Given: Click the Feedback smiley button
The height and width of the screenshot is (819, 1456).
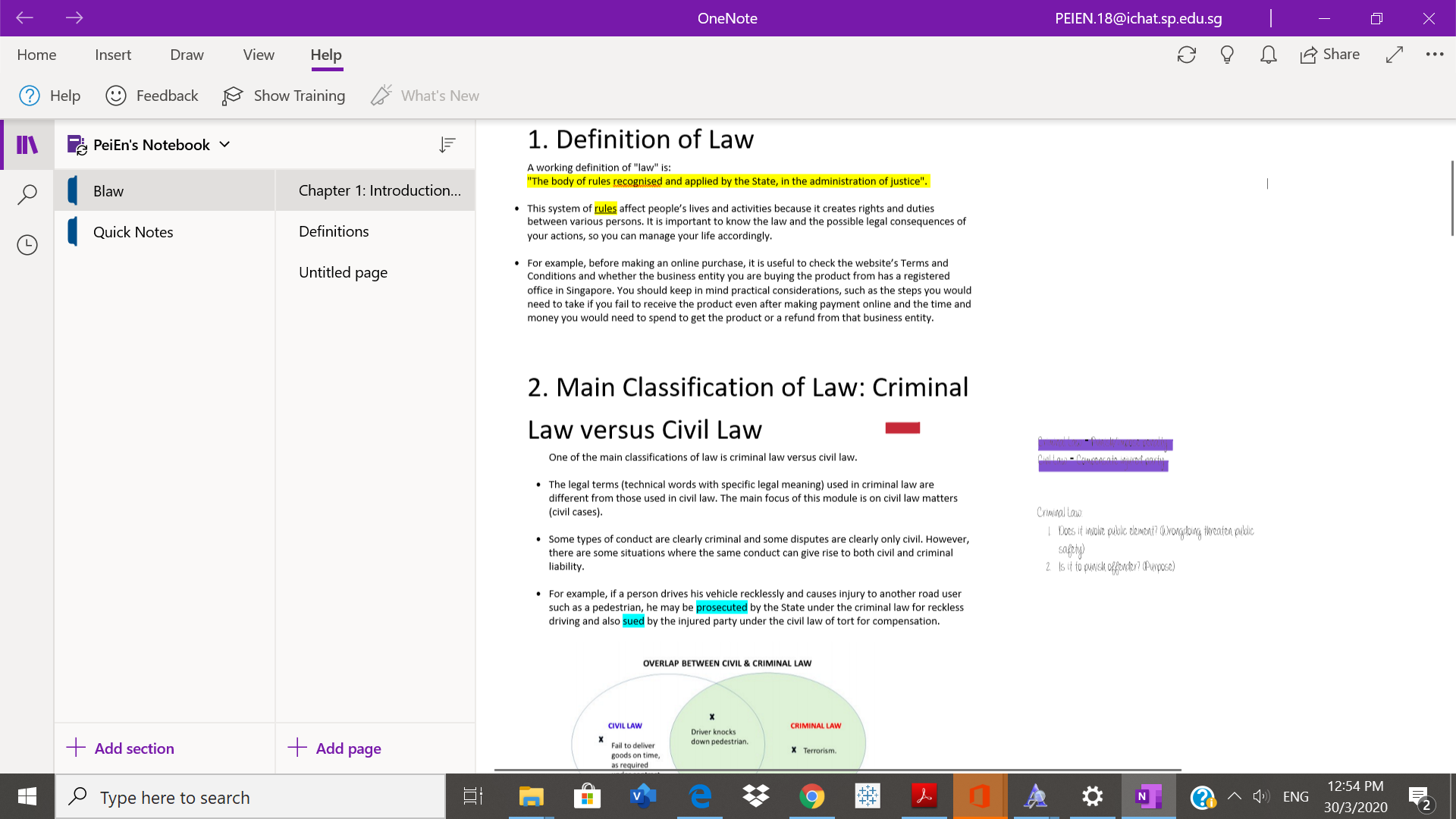Looking at the screenshot, I should click(152, 96).
